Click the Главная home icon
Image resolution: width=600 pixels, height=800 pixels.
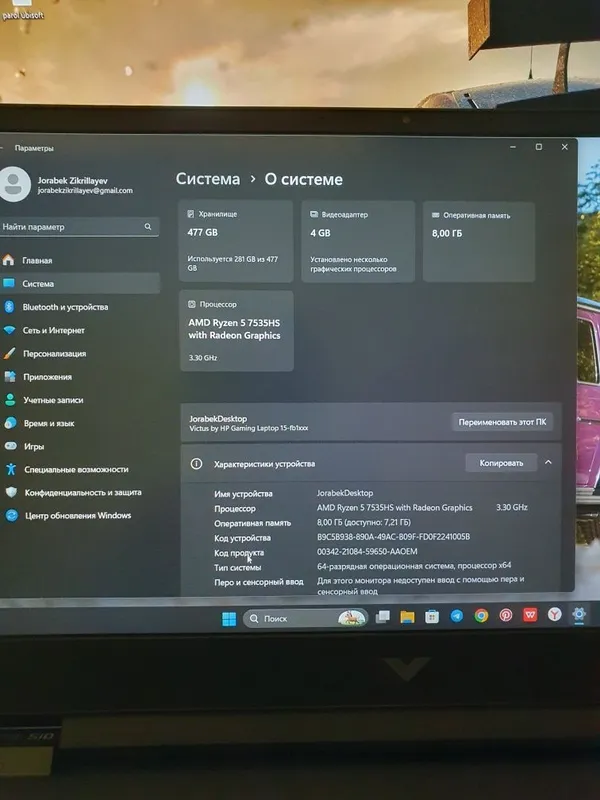tap(8, 260)
